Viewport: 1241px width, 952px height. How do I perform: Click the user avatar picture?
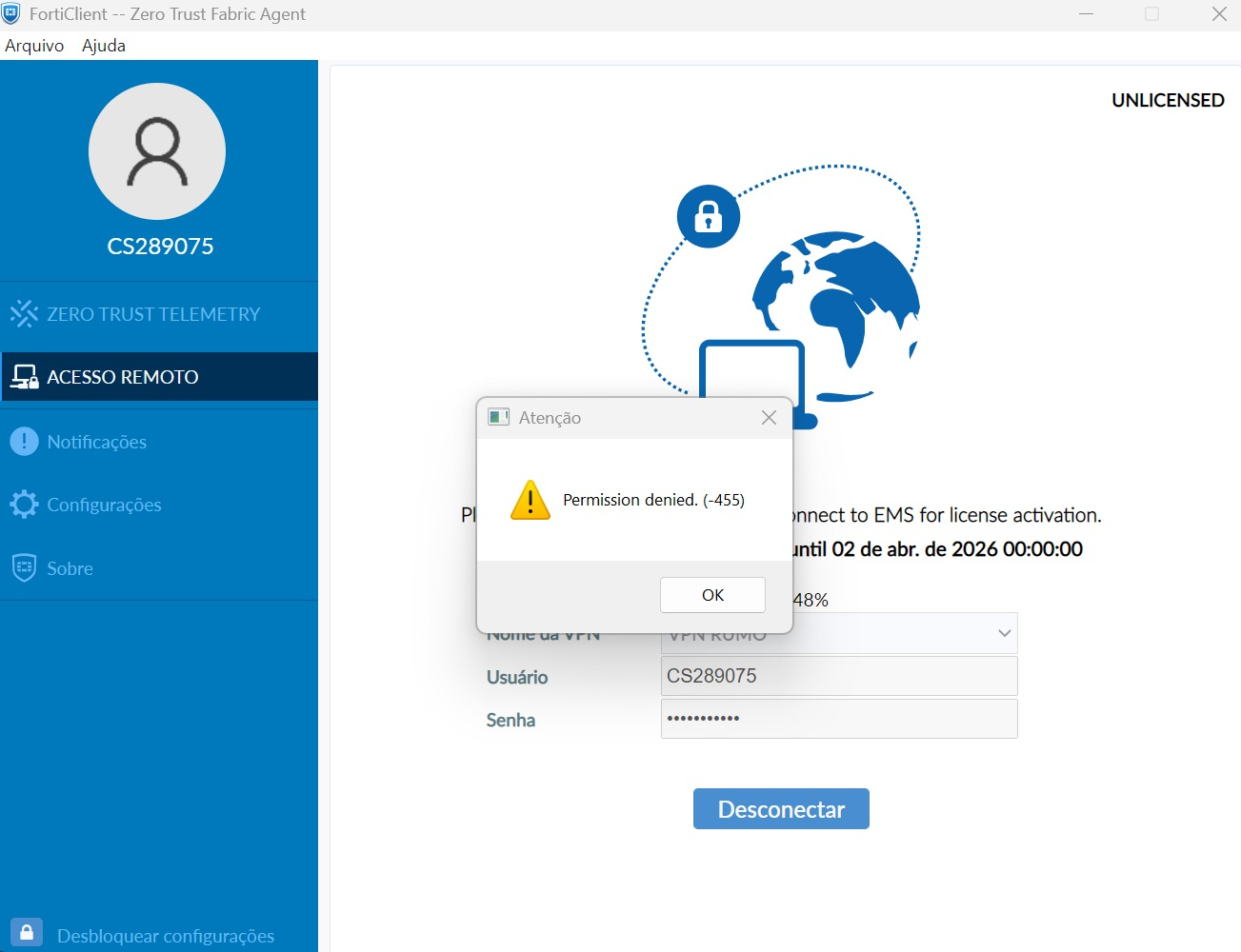(157, 151)
